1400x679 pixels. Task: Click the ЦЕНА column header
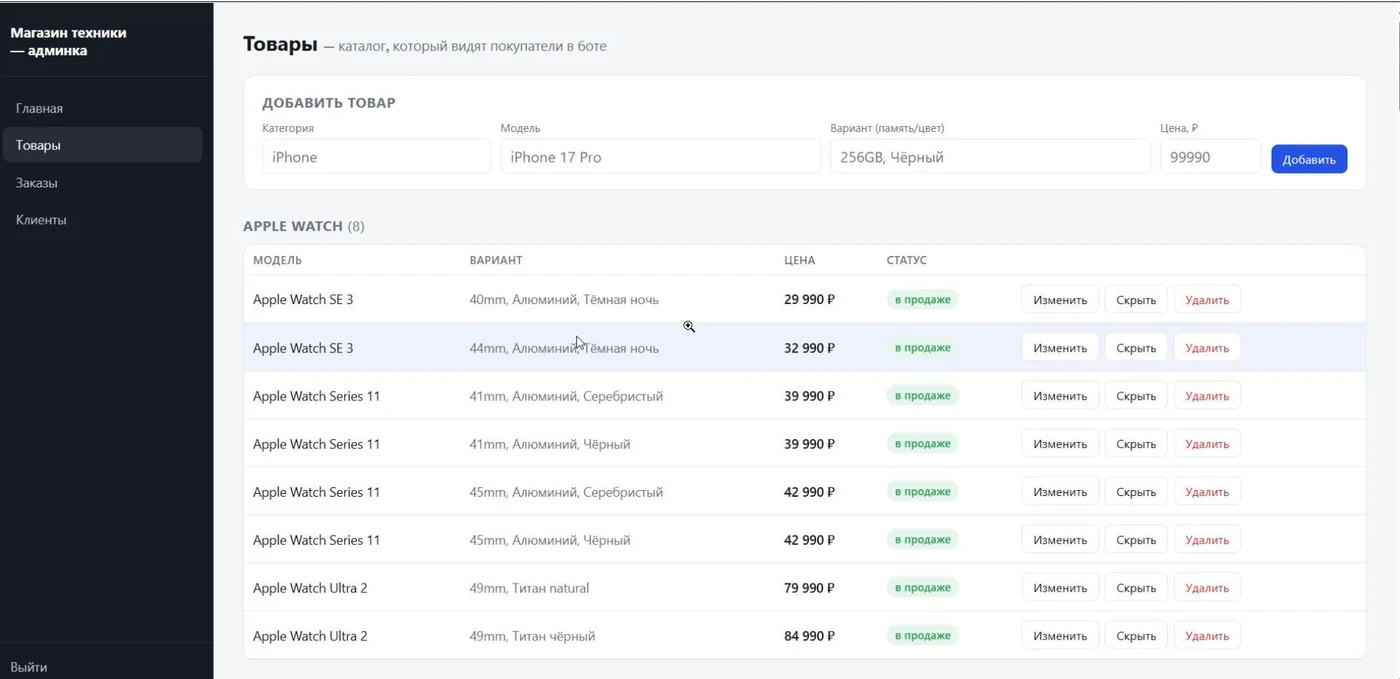coord(799,260)
